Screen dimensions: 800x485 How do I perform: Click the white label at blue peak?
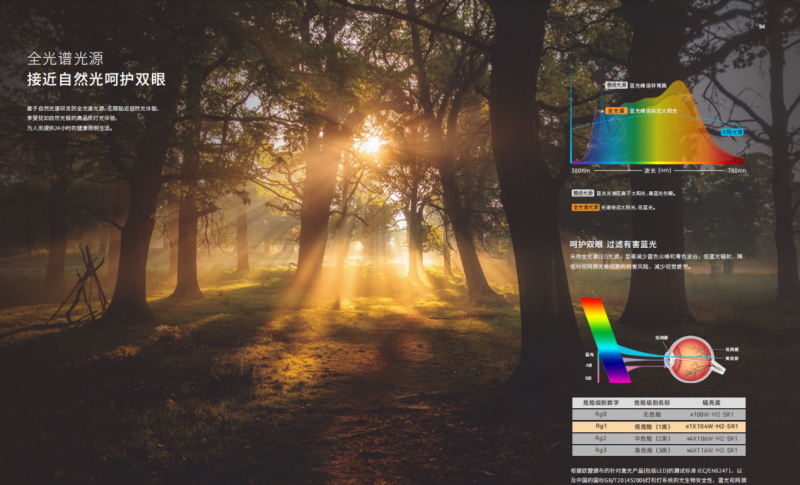pos(616,86)
